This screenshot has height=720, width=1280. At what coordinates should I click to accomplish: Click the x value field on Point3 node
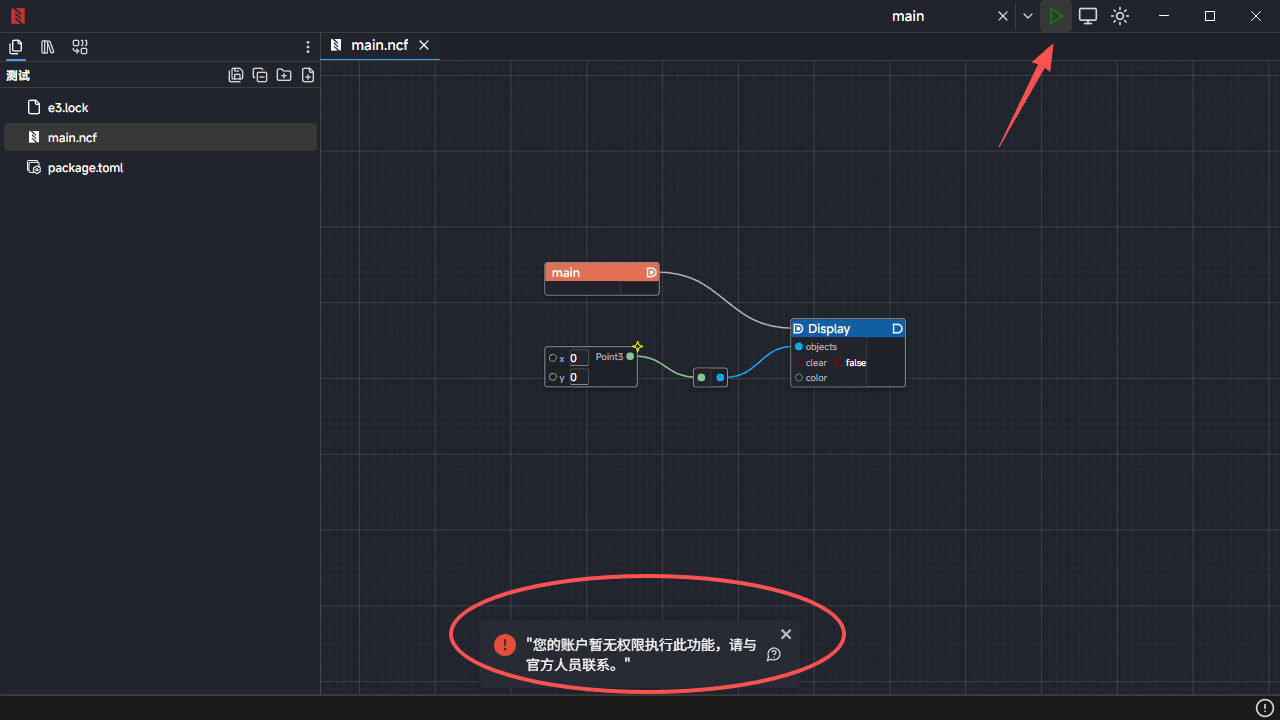tap(577, 358)
